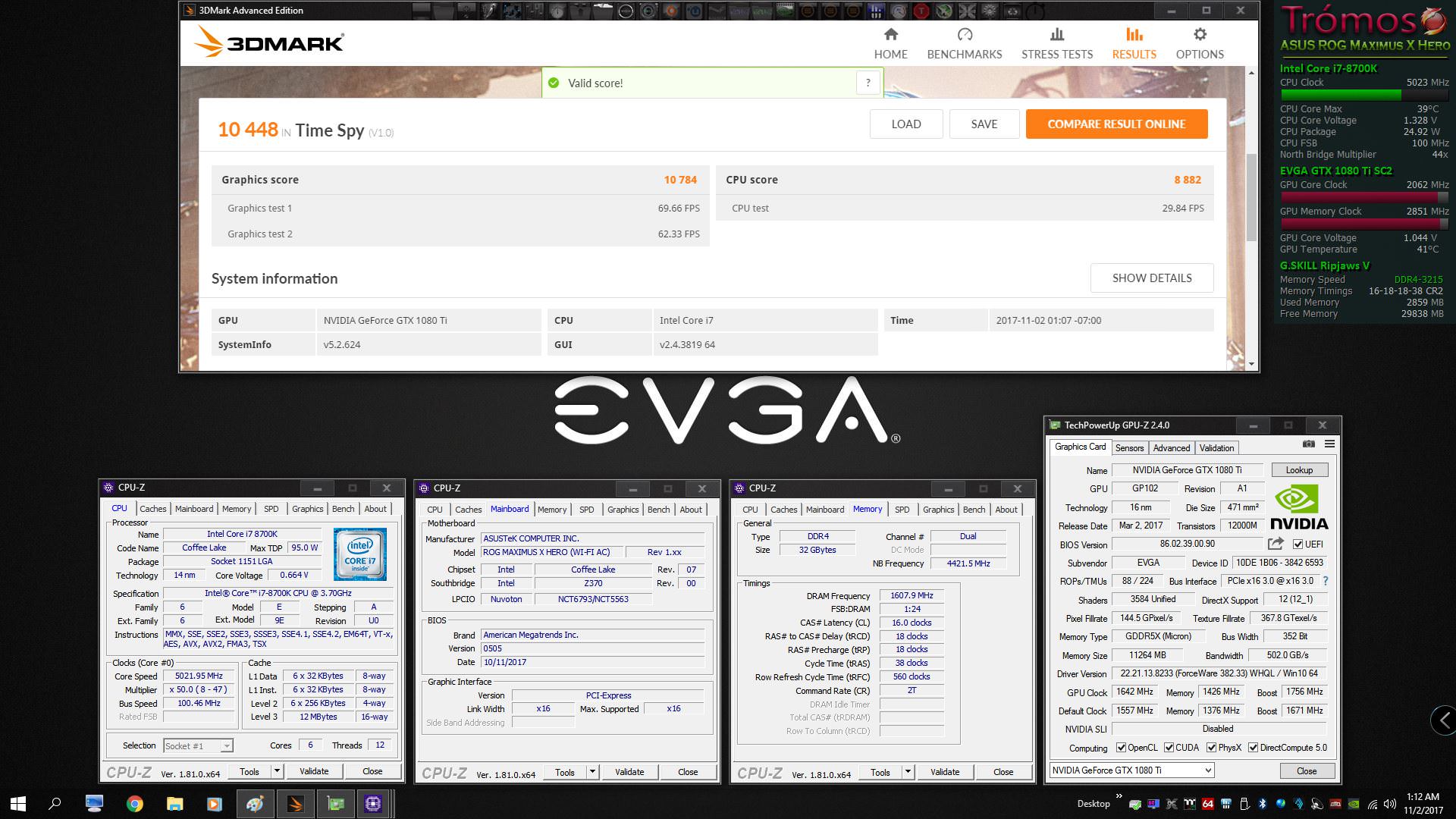The image size is (1456, 819).
Task: Expand Tools arrow in CPU-Z CPU window
Action: pyautogui.click(x=277, y=771)
